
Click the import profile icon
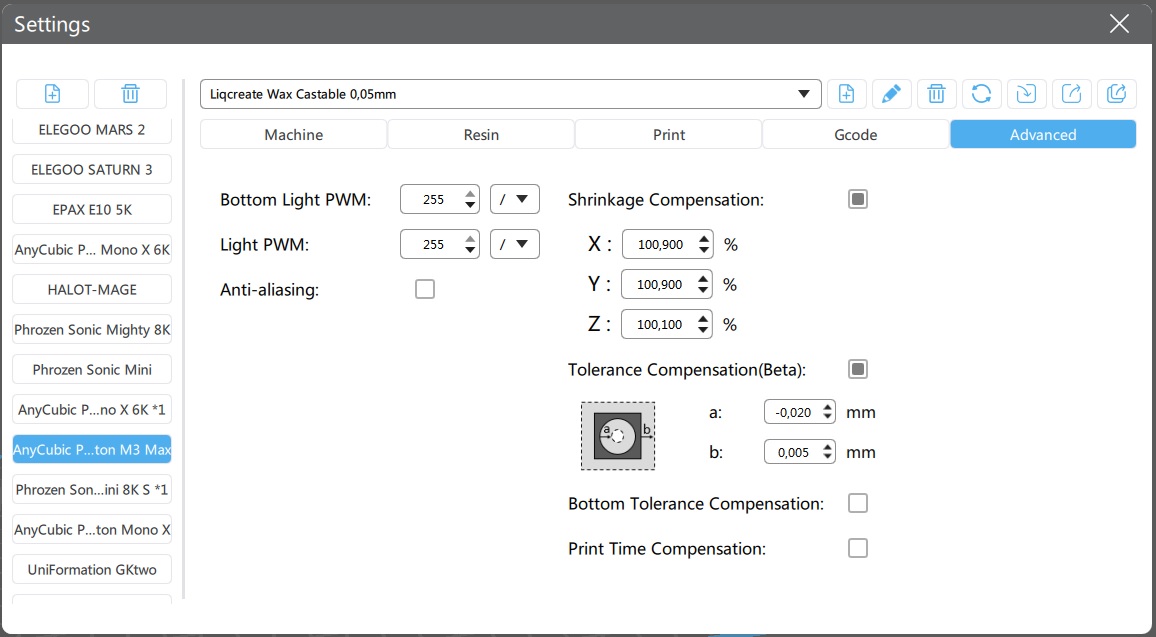click(x=1026, y=94)
